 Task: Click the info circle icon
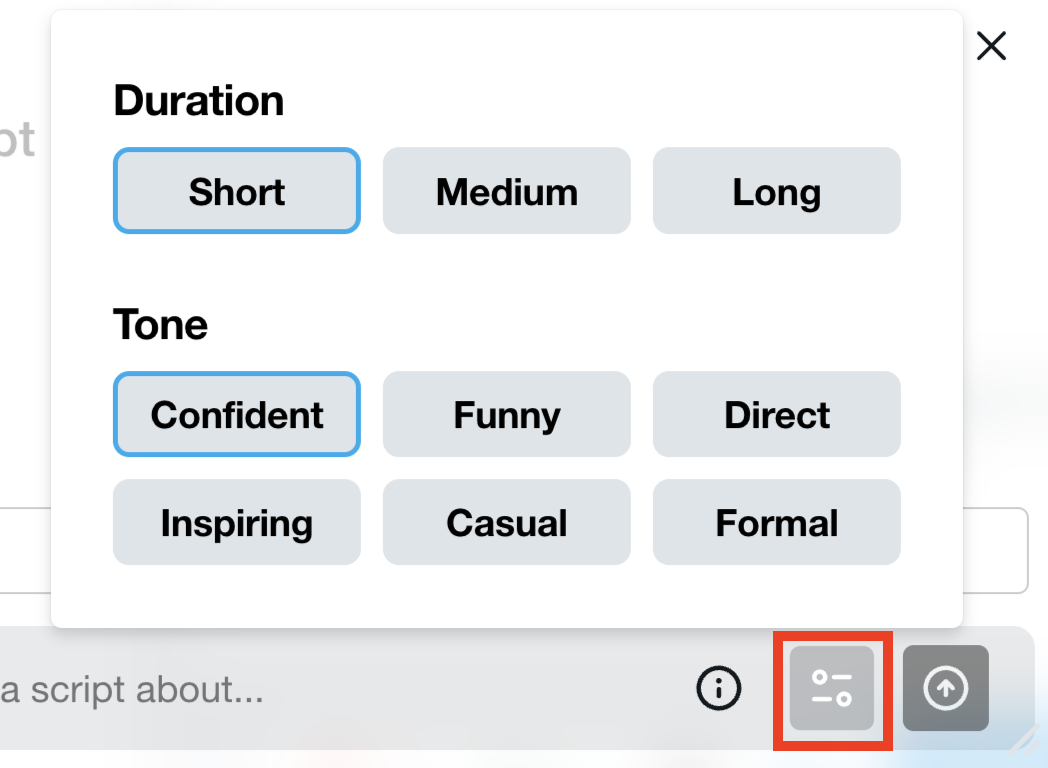point(718,688)
